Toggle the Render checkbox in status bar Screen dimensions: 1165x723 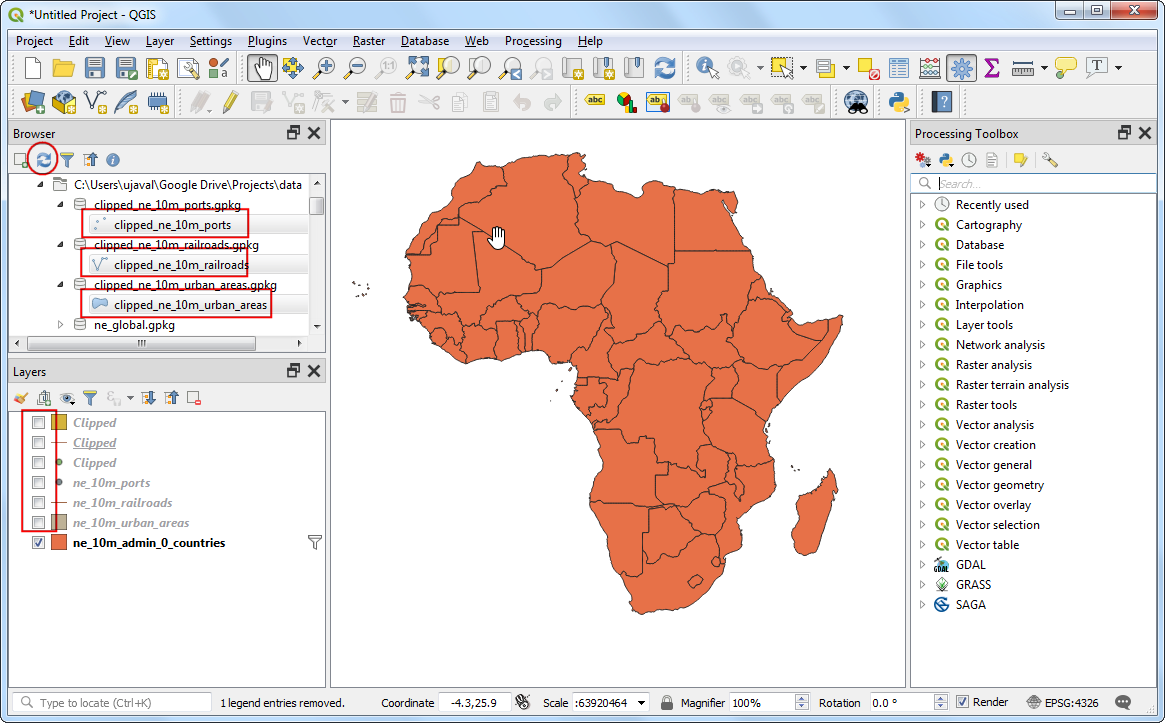click(x=962, y=702)
